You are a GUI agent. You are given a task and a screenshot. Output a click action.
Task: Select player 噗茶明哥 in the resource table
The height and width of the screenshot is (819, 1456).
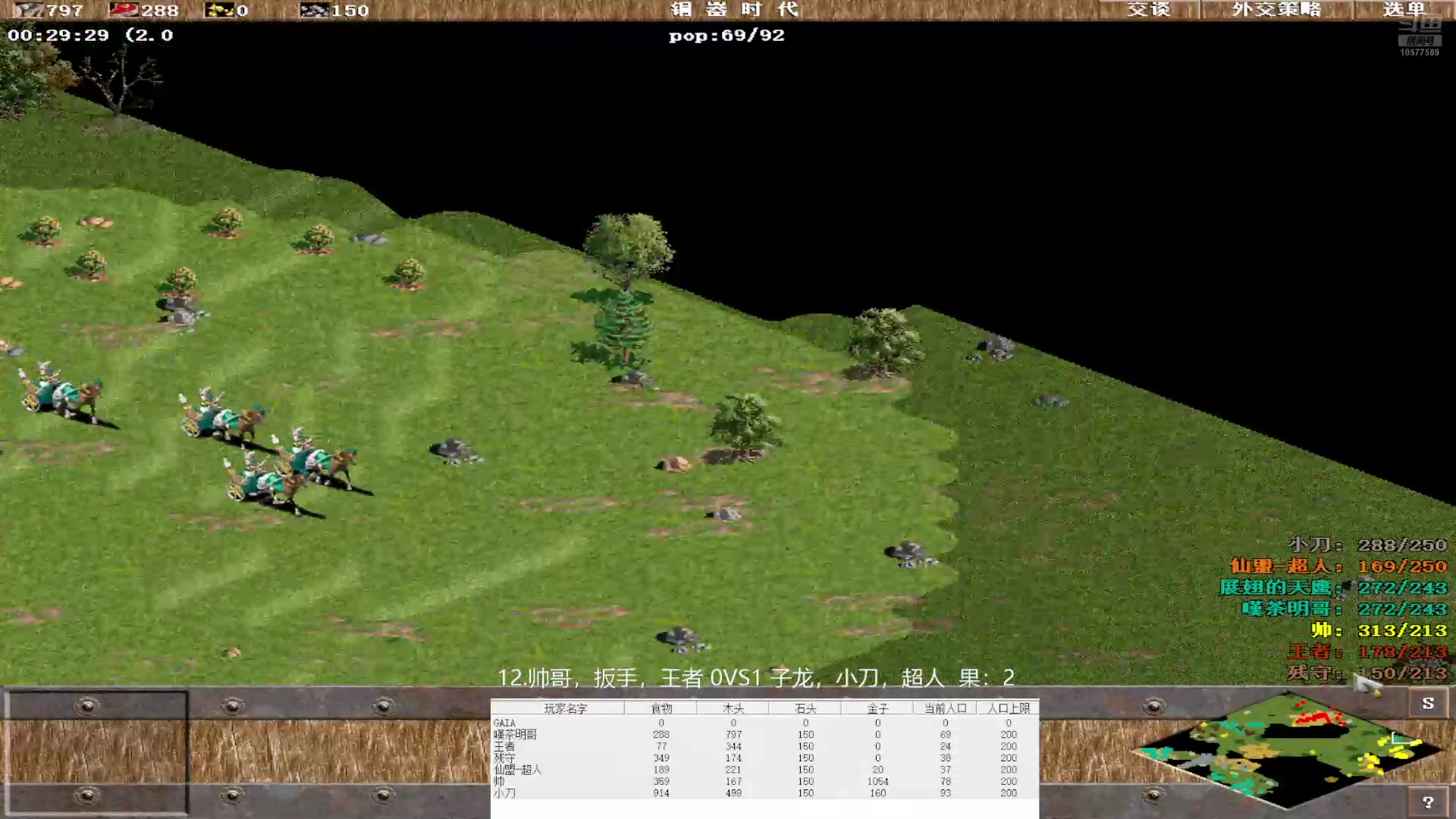click(x=516, y=734)
